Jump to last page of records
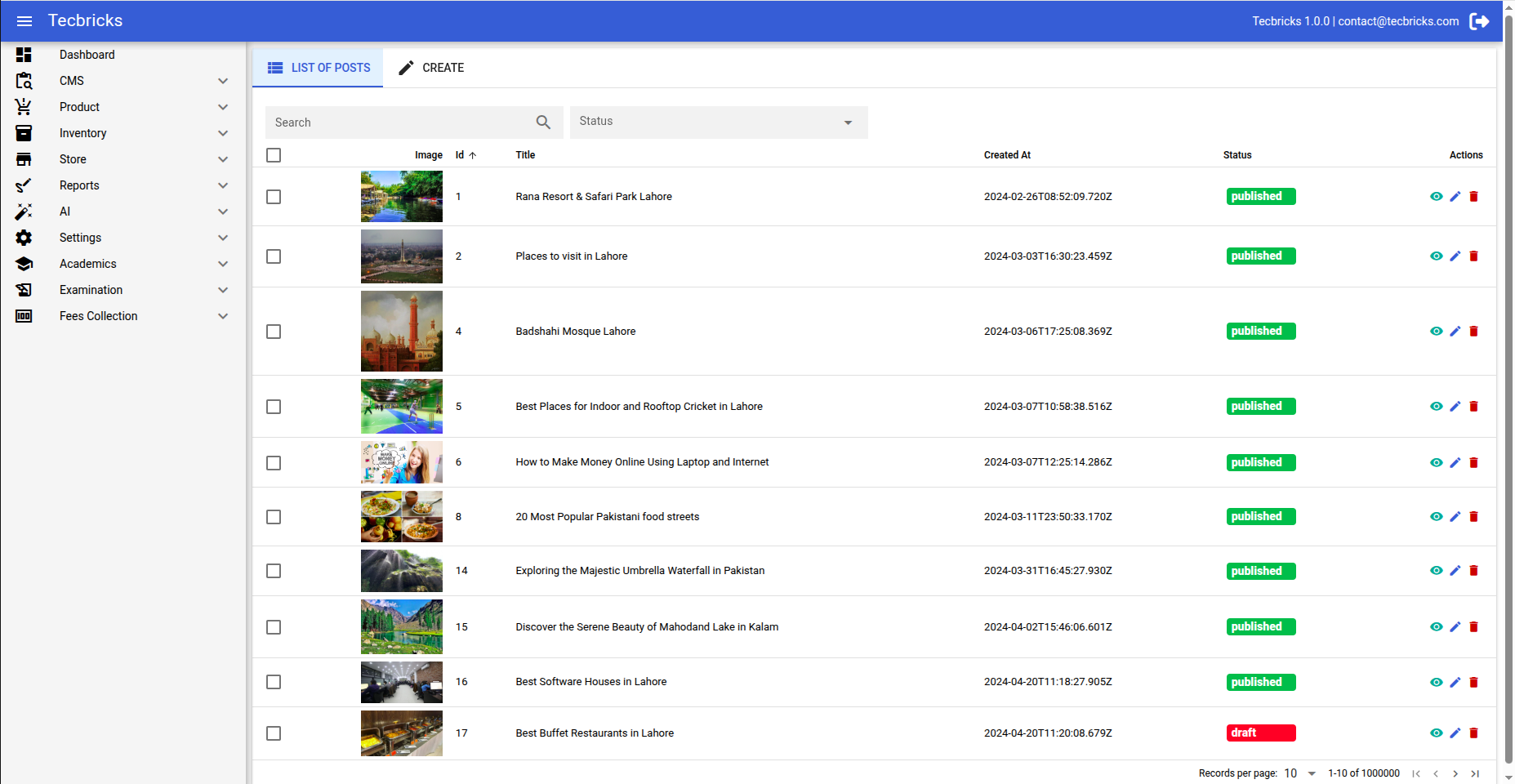The width and height of the screenshot is (1515, 784). pos(1475,773)
